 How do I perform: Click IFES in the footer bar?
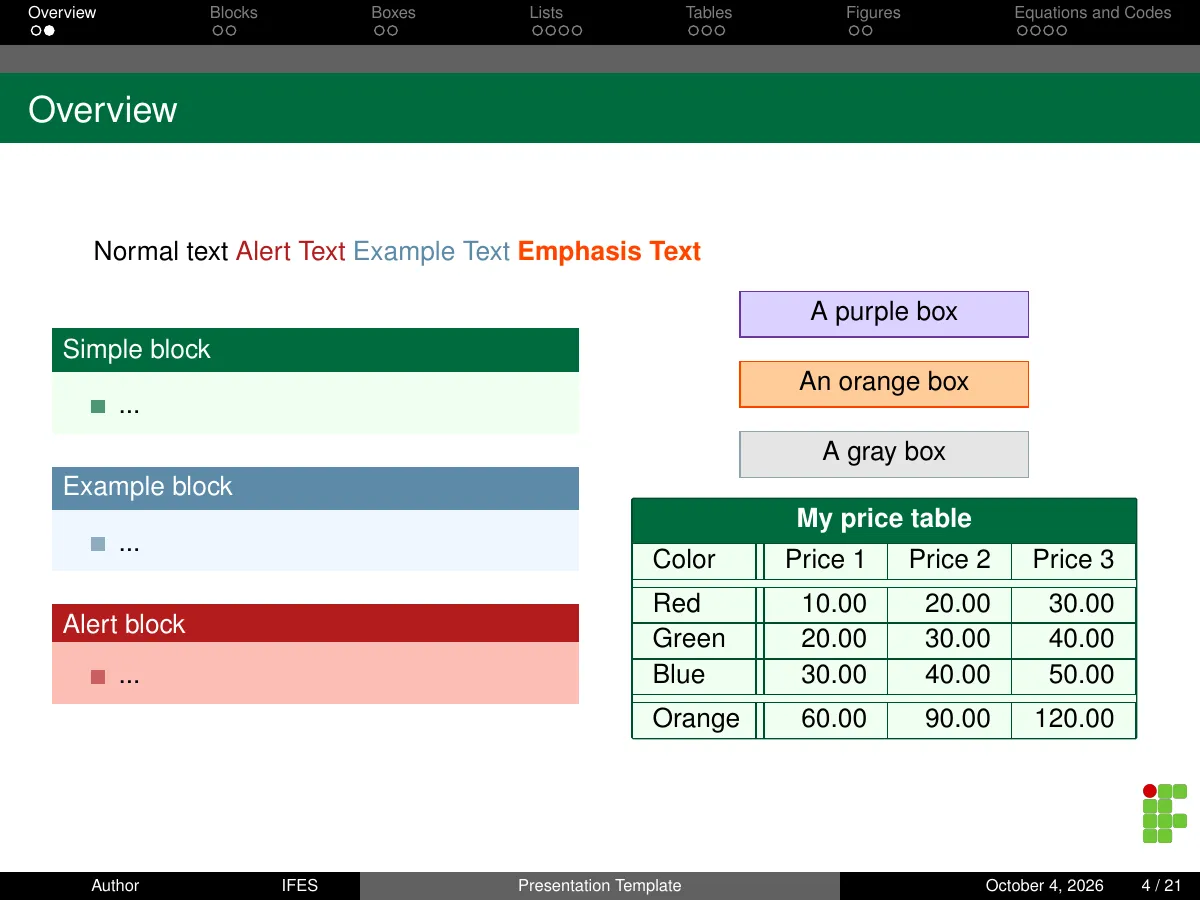tap(300, 886)
